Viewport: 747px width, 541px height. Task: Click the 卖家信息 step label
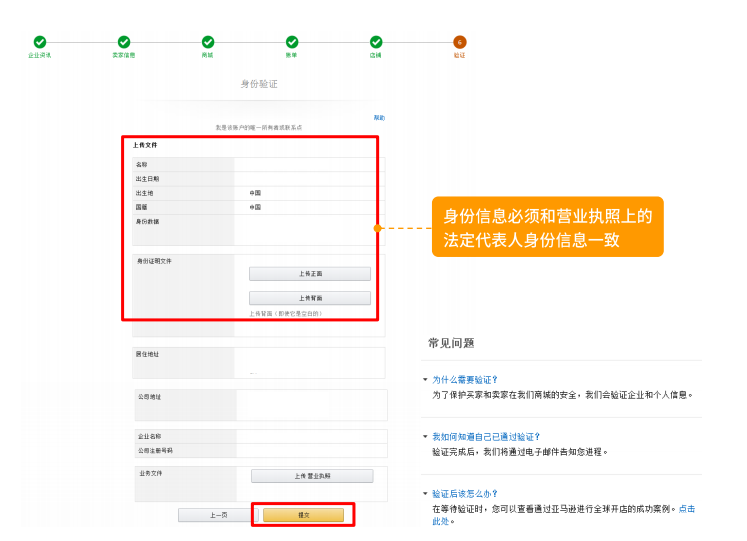pos(124,55)
